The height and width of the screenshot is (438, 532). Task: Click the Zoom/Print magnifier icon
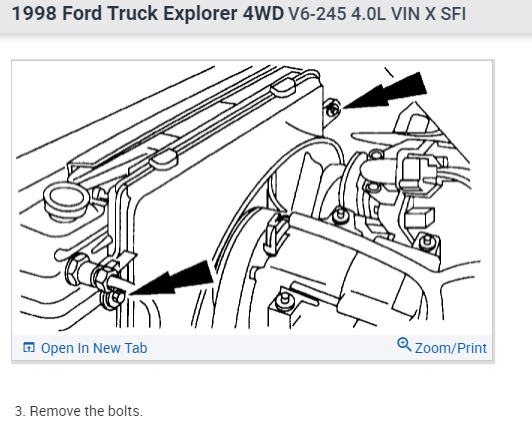pos(404,344)
